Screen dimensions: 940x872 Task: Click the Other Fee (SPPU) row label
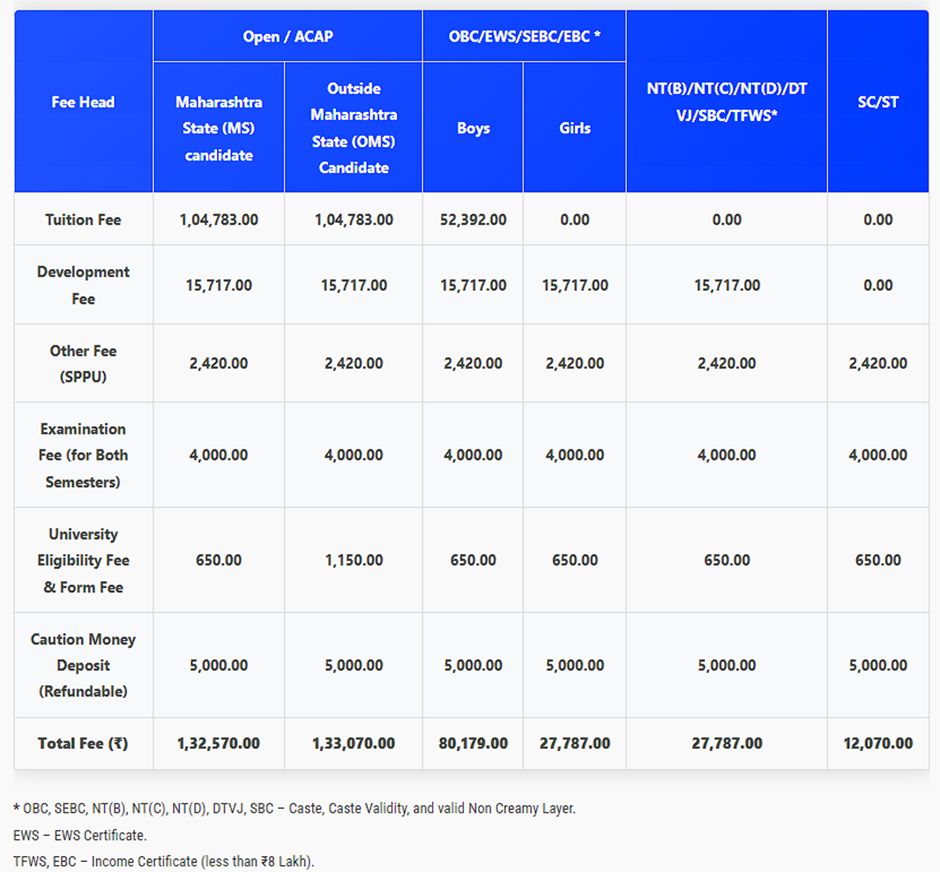point(83,364)
